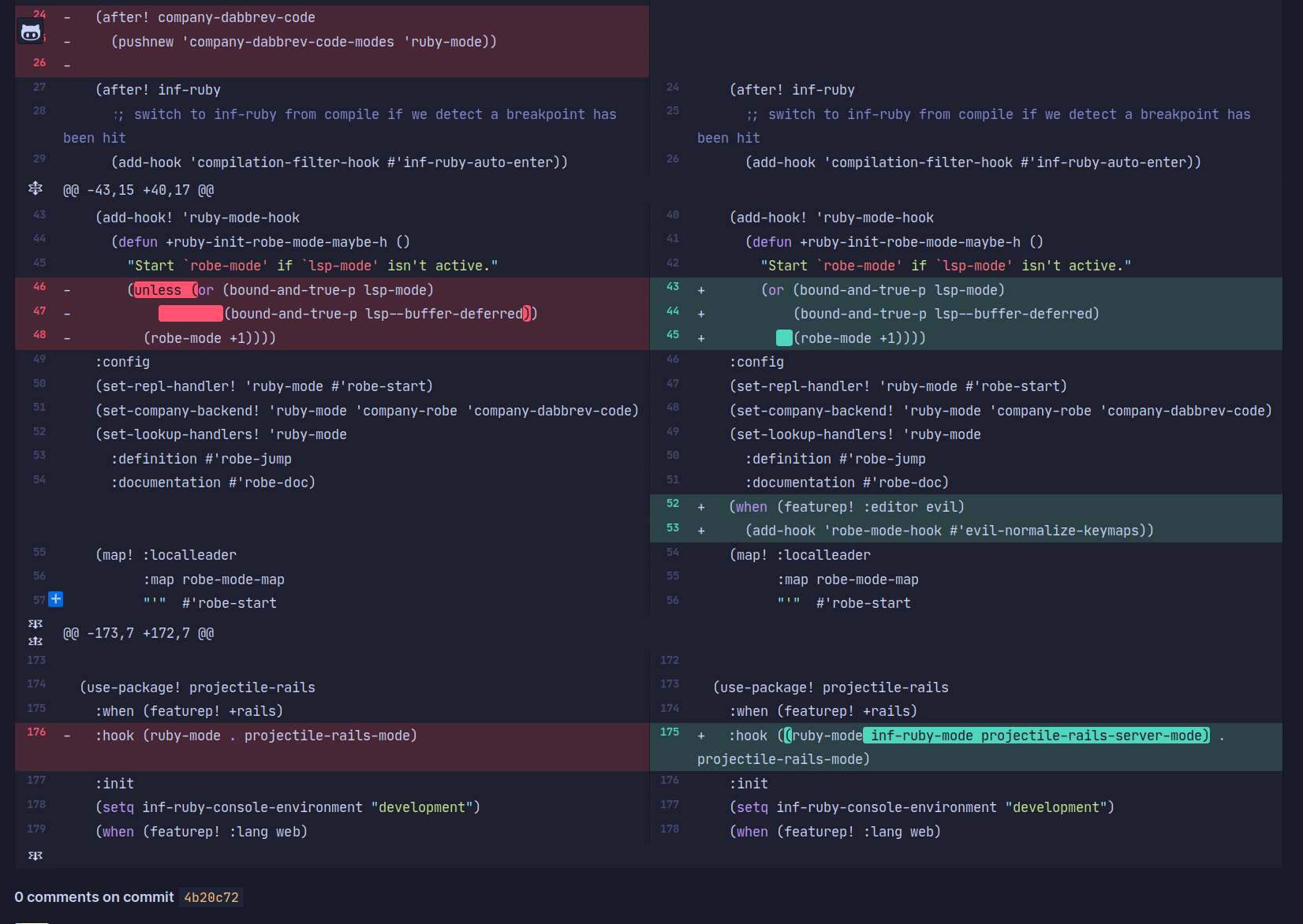Select added line number 43 in right pane
This screenshot has width=1303, height=924.
672,287
